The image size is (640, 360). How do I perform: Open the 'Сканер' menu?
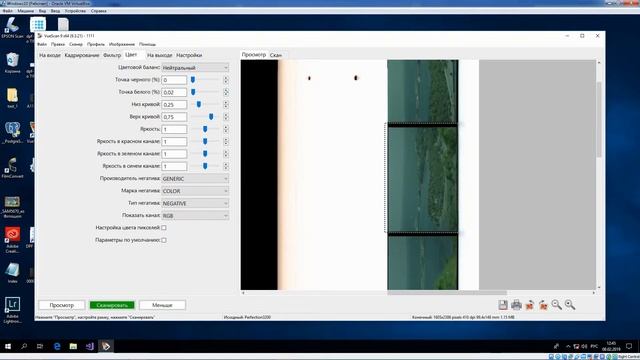76,44
